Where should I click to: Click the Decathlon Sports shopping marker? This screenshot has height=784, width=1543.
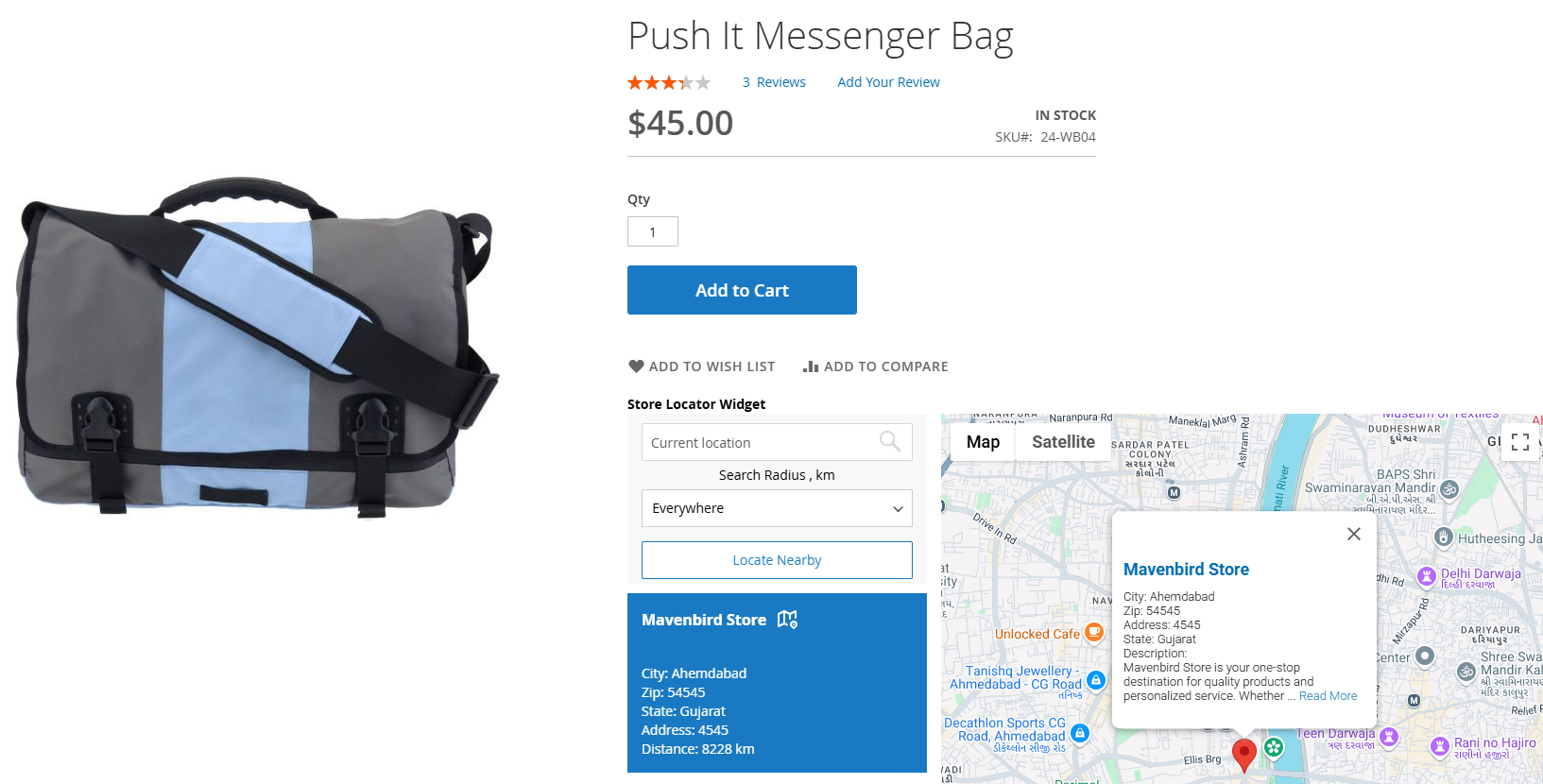point(1080,733)
